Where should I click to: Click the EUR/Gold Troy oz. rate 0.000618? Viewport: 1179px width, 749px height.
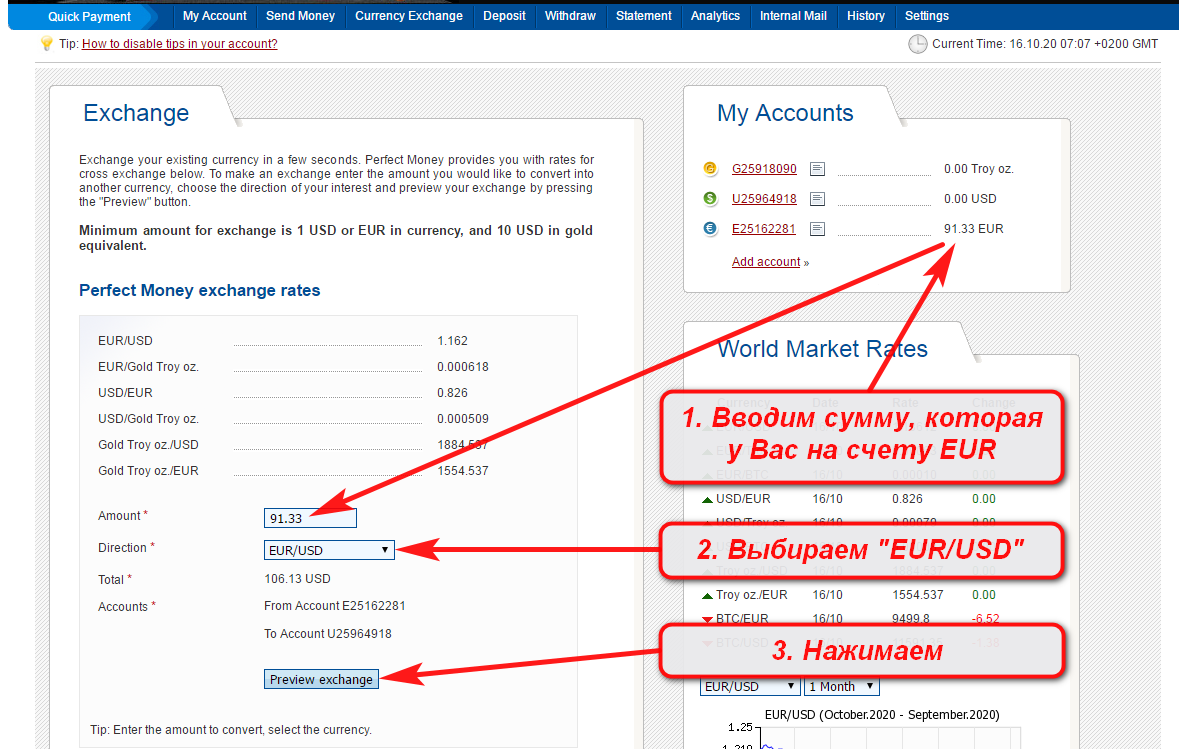[x=463, y=367]
